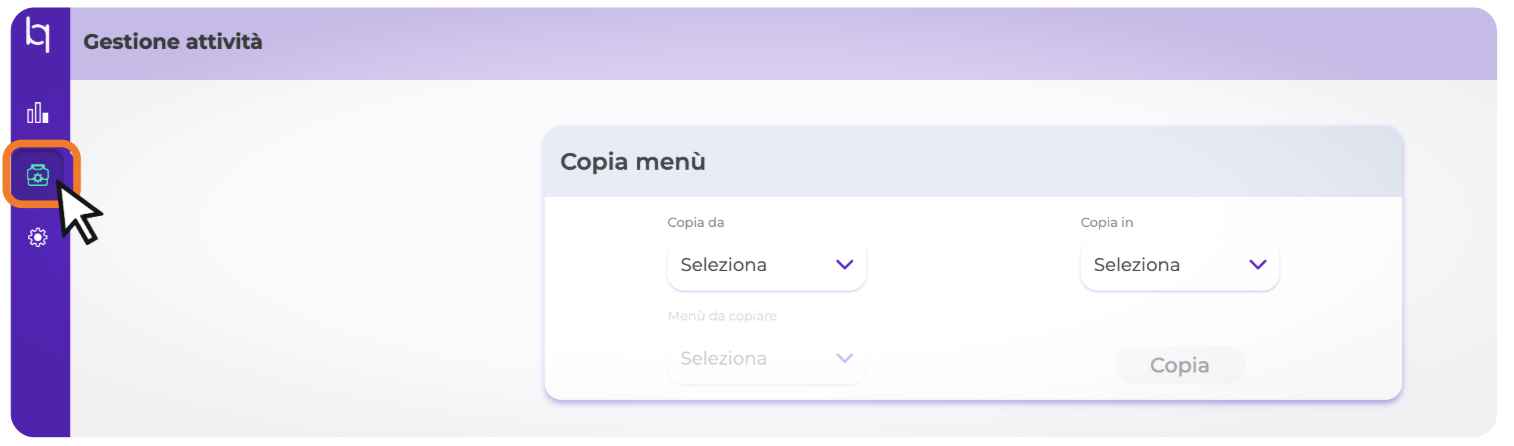Click the Copia da field label
The image size is (1514, 446).
696,222
